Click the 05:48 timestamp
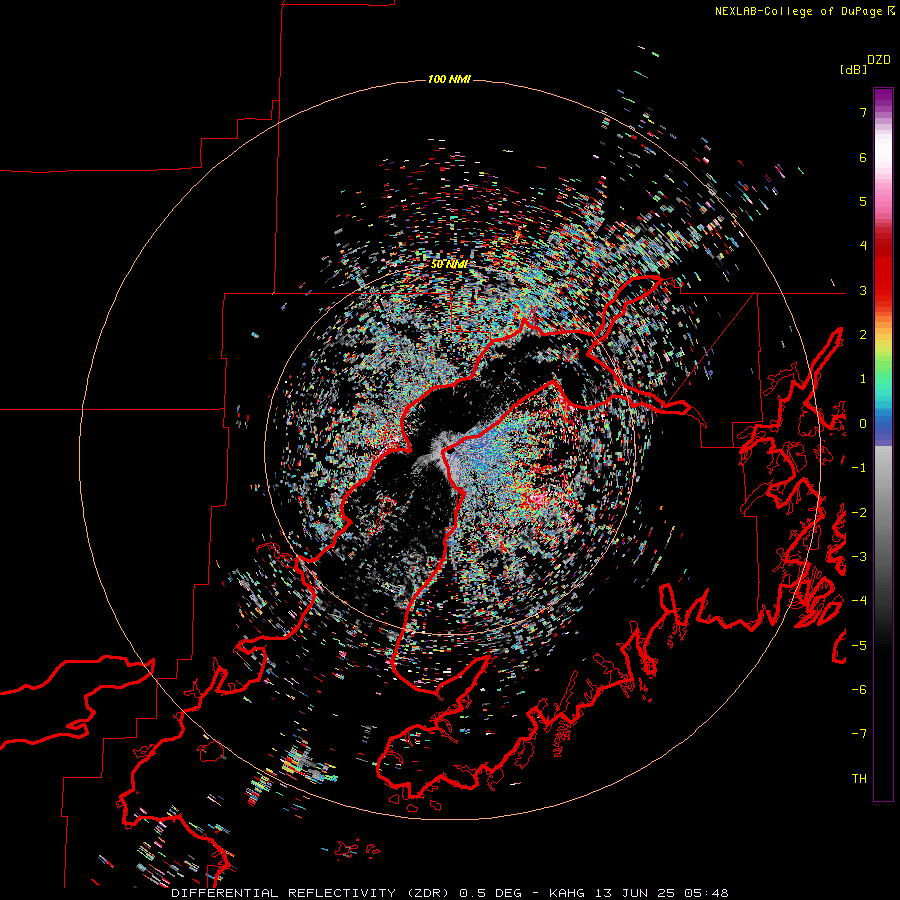This screenshot has width=900, height=900. [704, 893]
